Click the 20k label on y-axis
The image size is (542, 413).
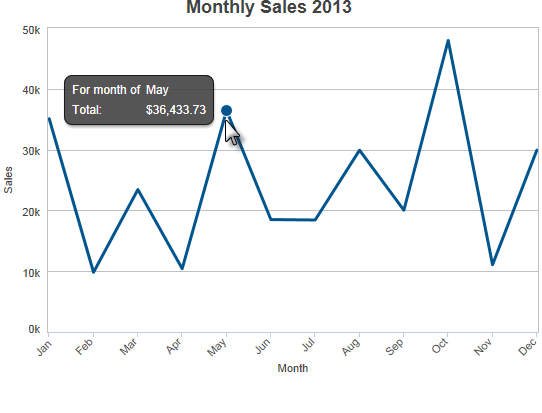(31, 212)
